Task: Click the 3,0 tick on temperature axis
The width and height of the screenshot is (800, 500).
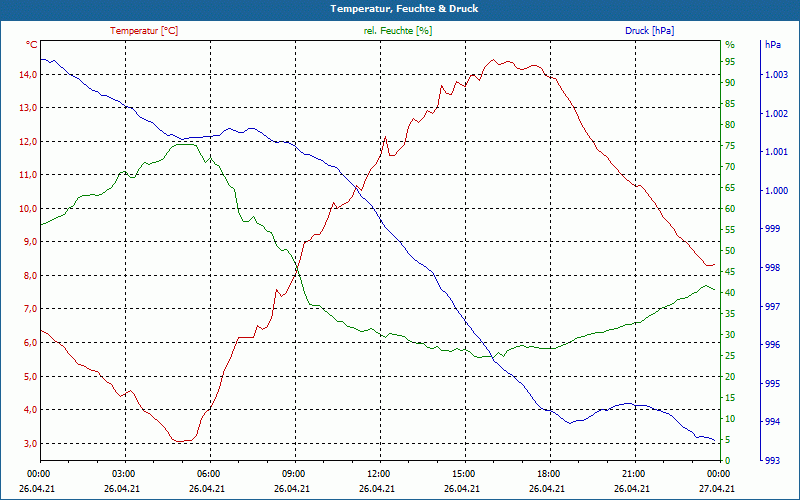Action: click(x=31, y=443)
